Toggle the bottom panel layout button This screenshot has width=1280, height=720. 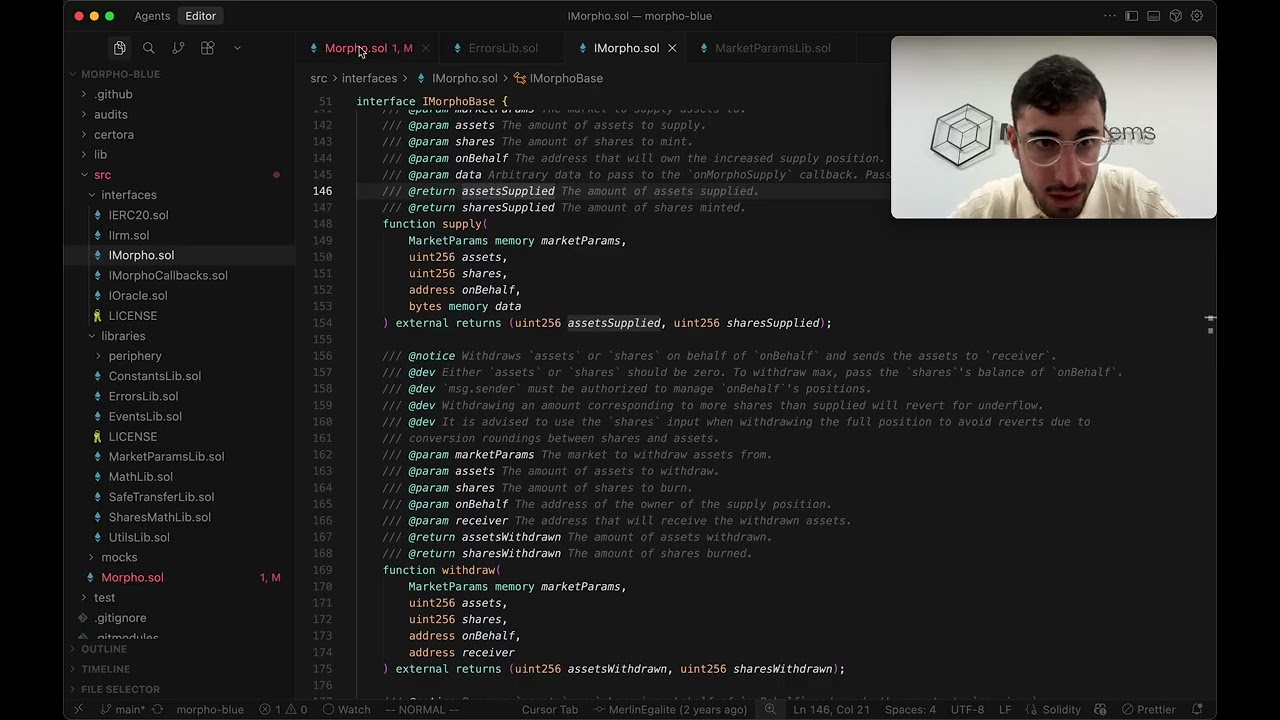pos(1154,16)
